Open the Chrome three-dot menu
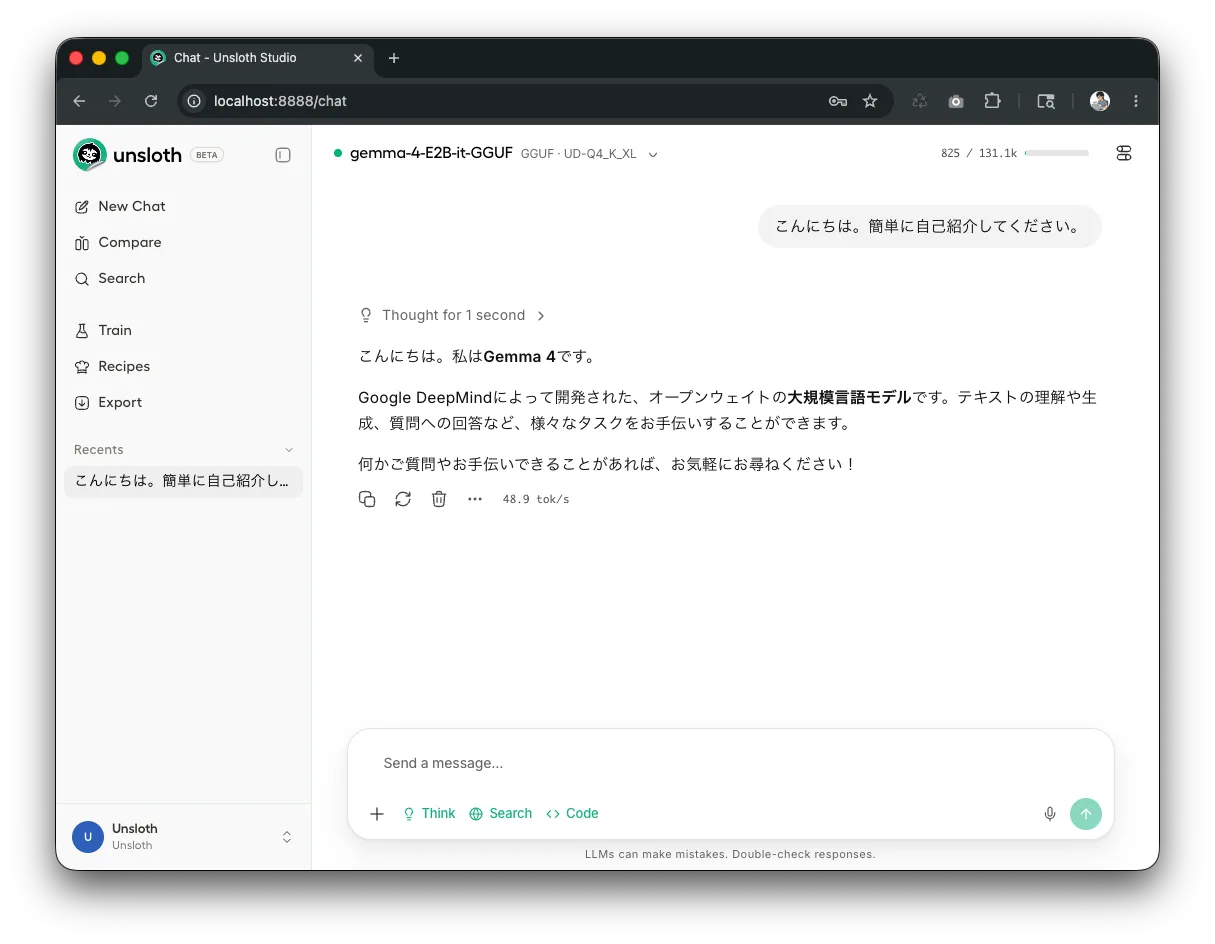This screenshot has width=1215, height=944. [x=1136, y=101]
